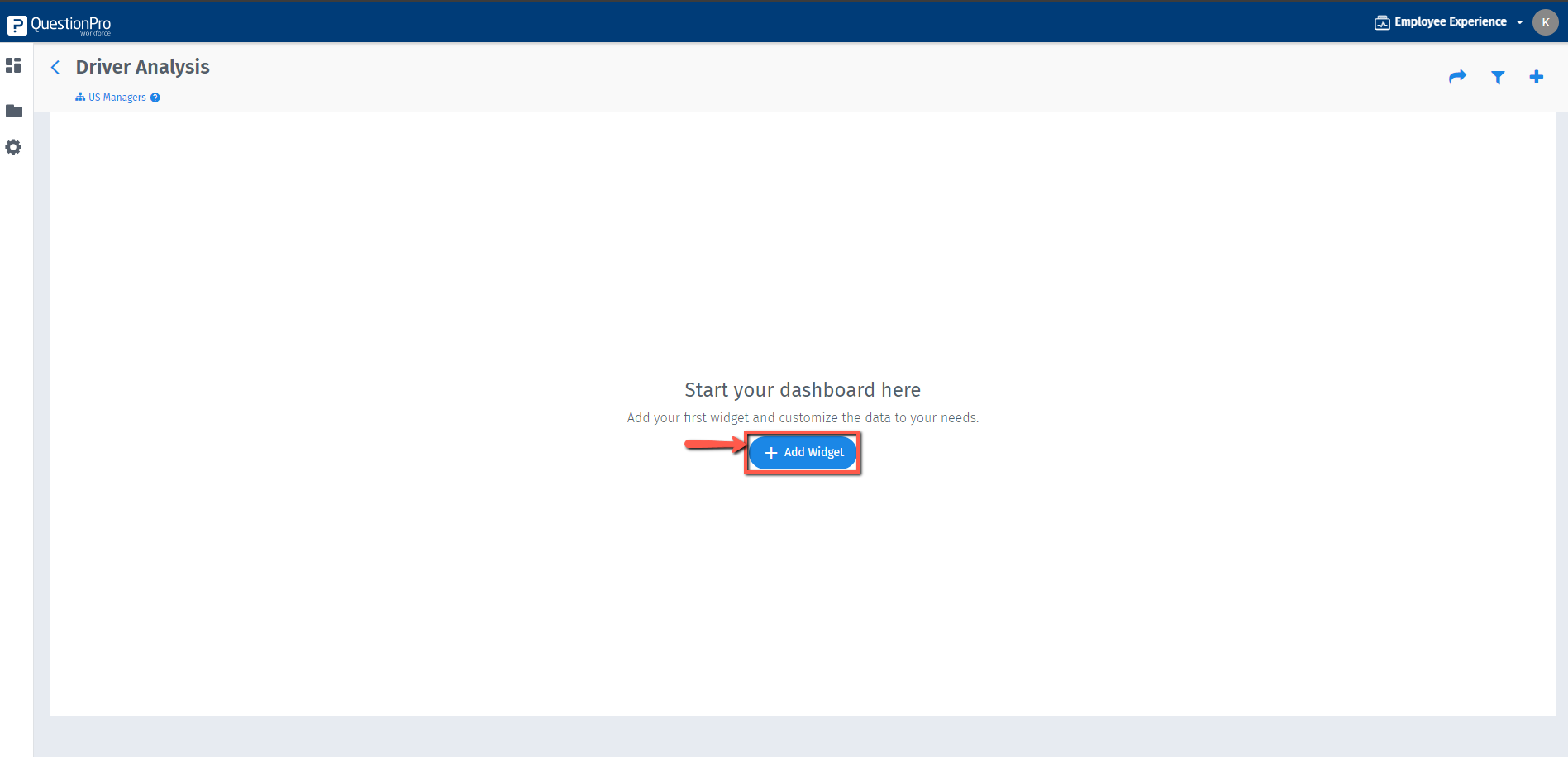Click the Driver Analysis title text
This screenshot has height=757, width=1568.
click(142, 67)
